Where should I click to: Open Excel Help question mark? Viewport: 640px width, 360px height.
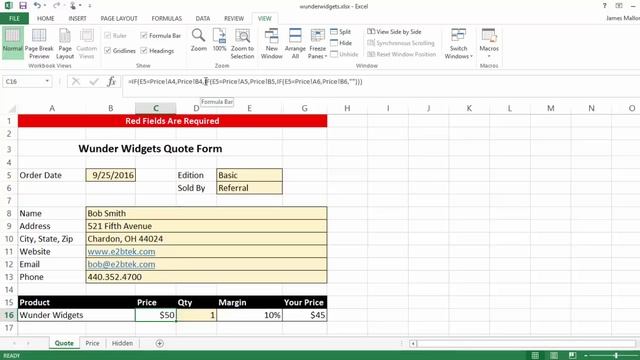604,6
